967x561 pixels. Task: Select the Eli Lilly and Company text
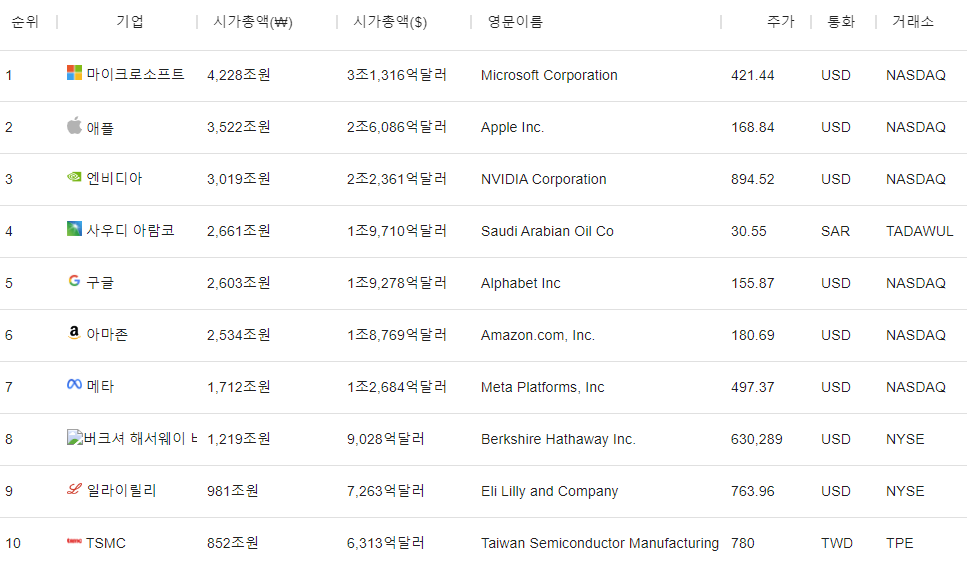(549, 491)
